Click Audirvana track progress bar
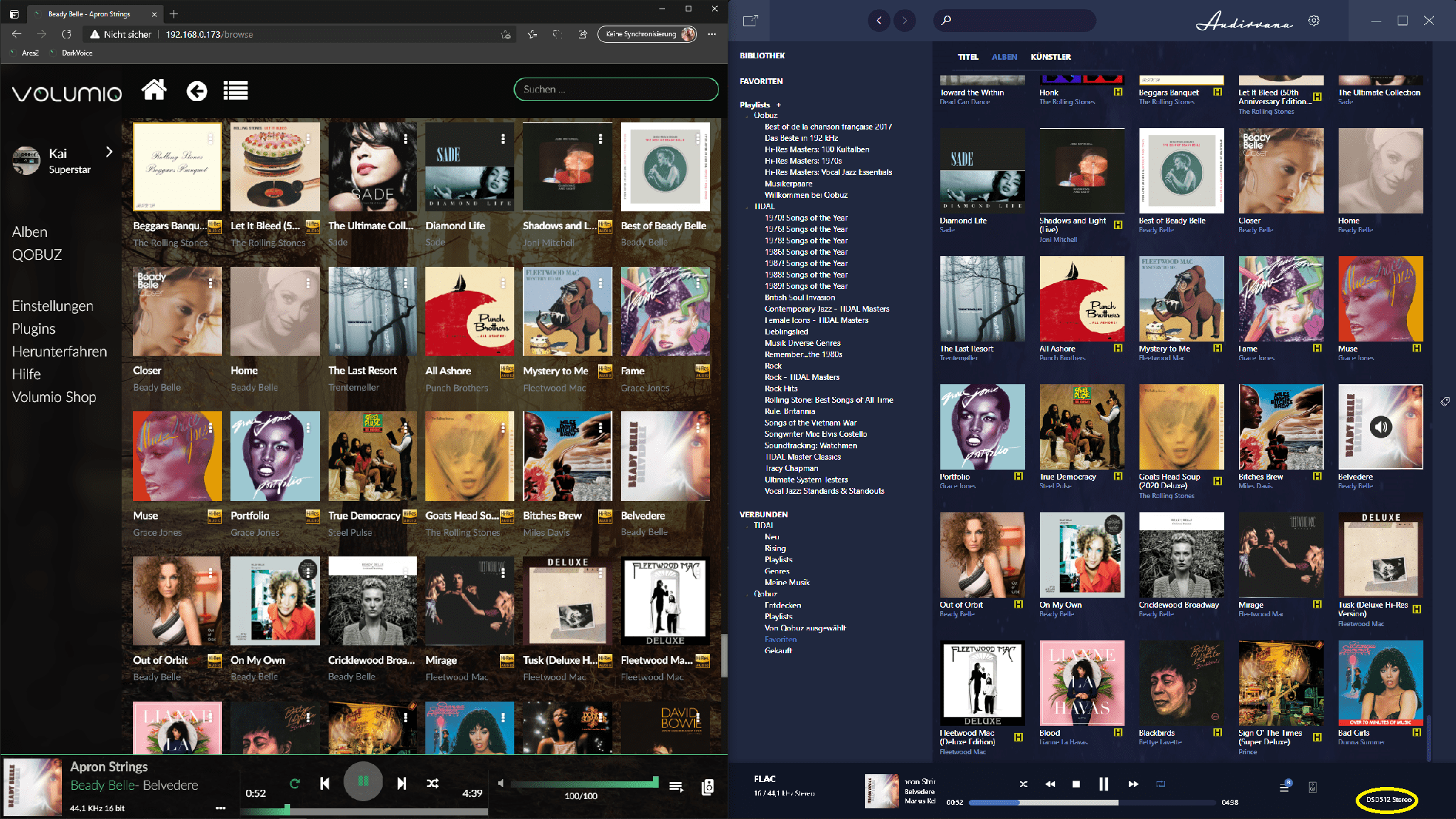The height and width of the screenshot is (819, 1456). pyautogui.click(x=1093, y=802)
